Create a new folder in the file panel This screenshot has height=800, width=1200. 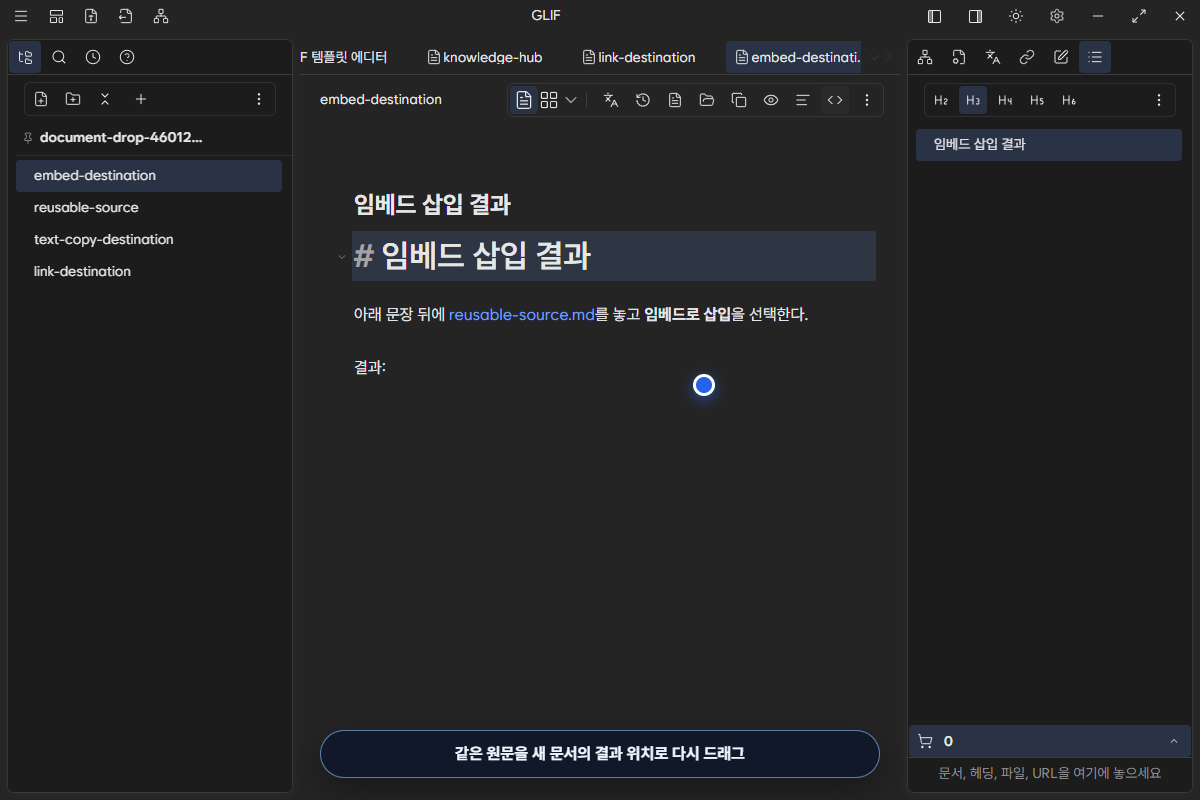(x=73, y=99)
